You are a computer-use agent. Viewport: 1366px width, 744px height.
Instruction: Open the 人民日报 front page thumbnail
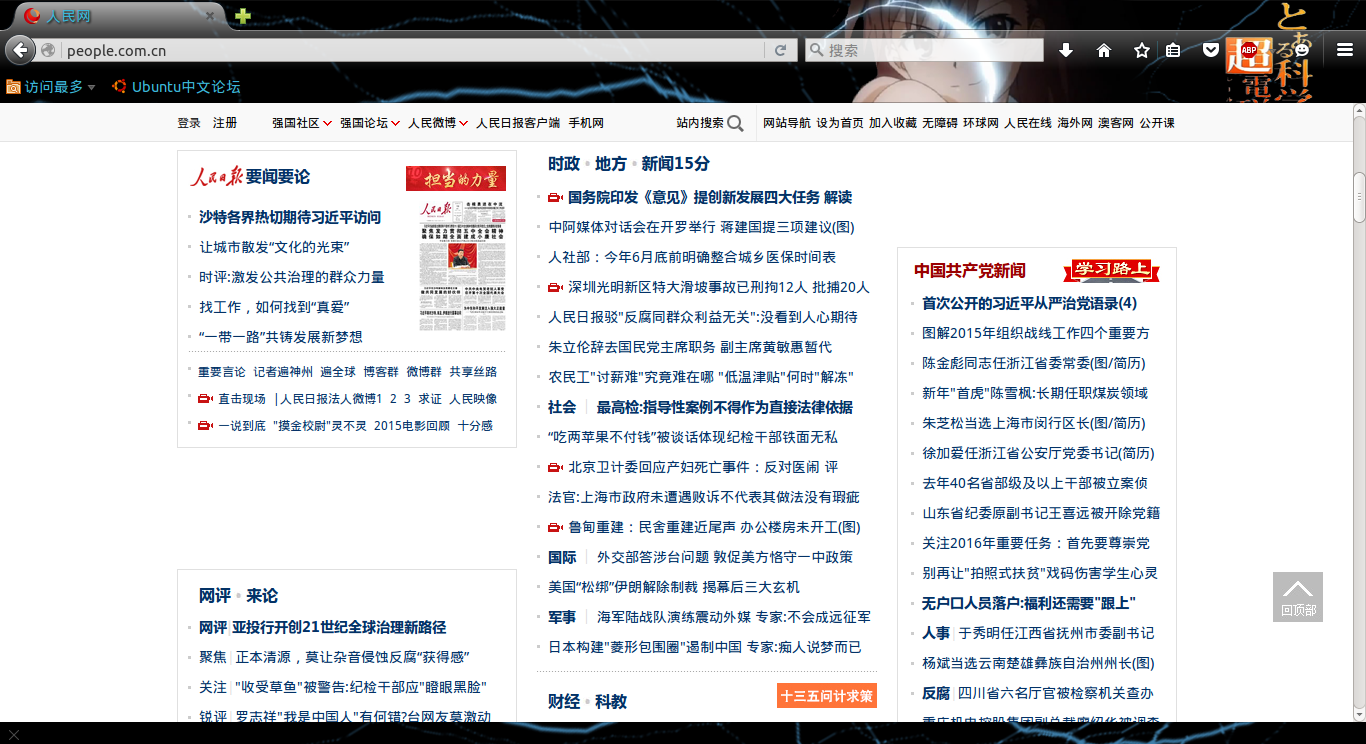(x=462, y=265)
